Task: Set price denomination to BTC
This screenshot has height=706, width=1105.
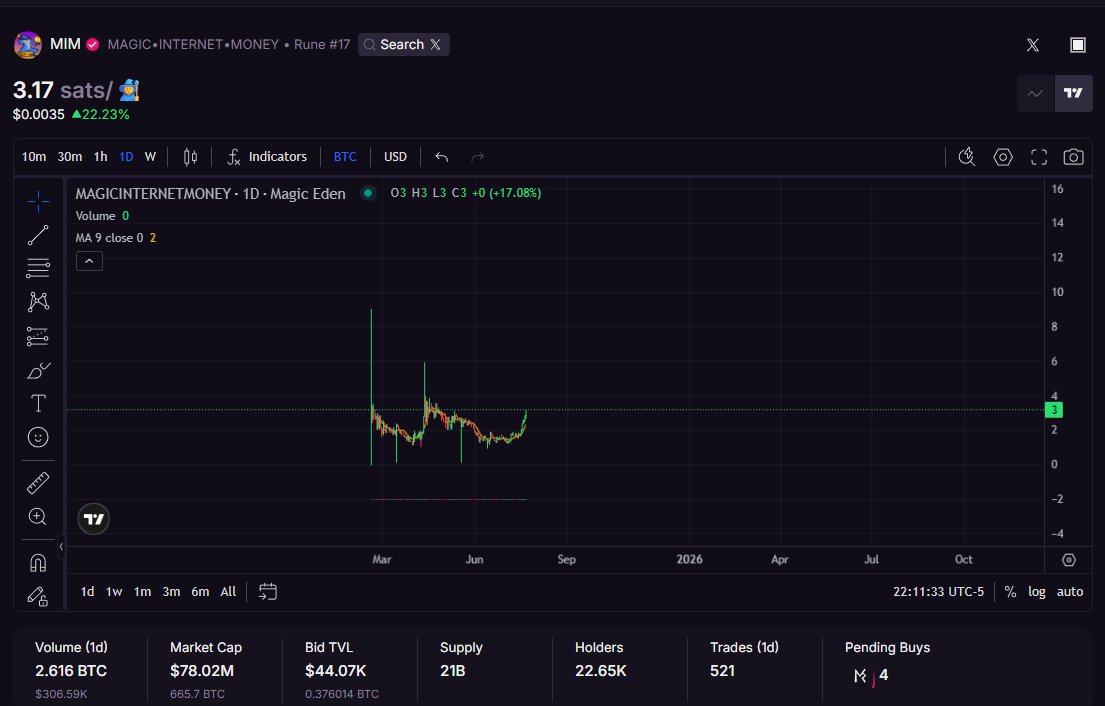Action: 345,156
